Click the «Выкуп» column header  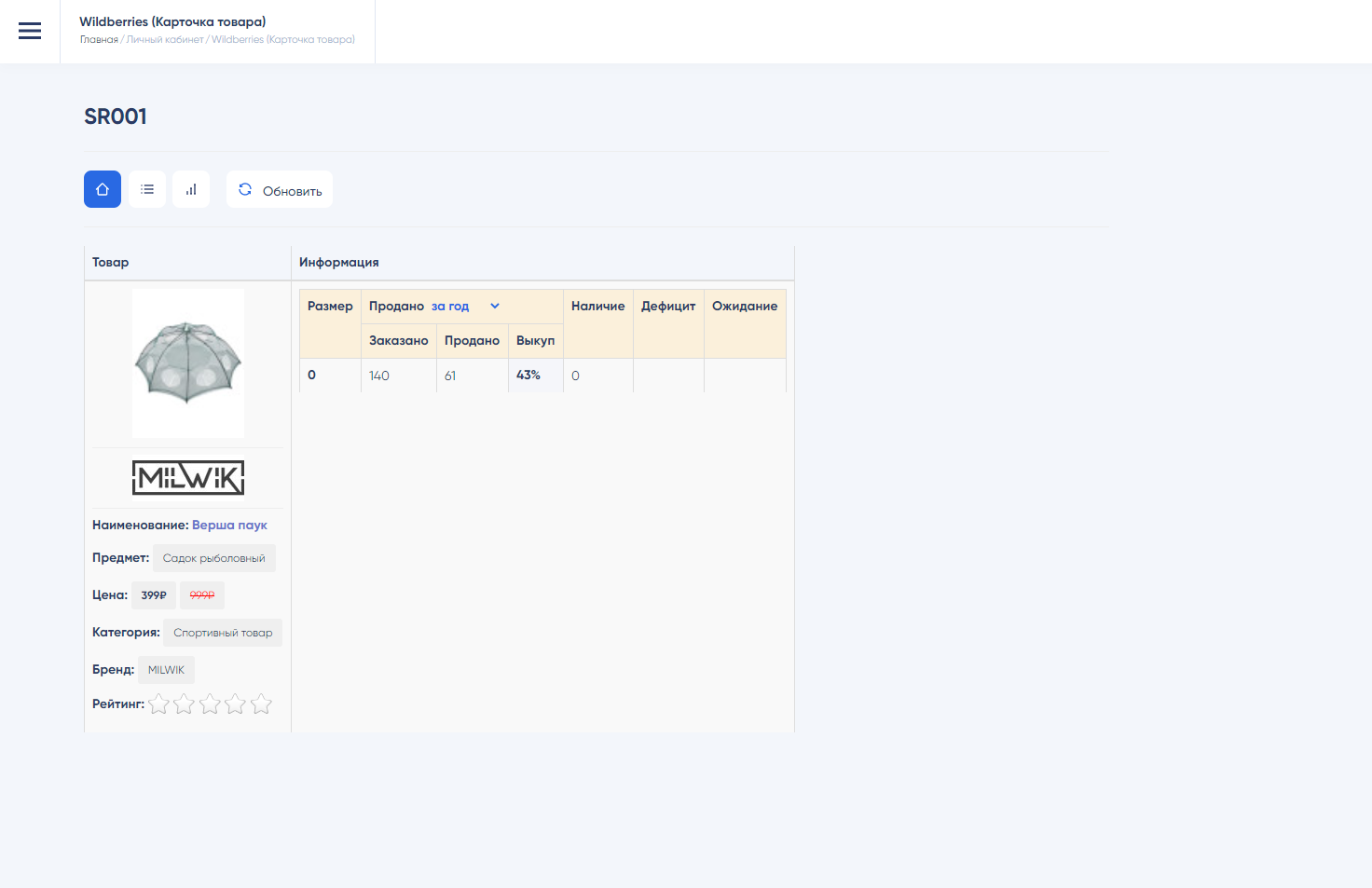tap(535, 340)
